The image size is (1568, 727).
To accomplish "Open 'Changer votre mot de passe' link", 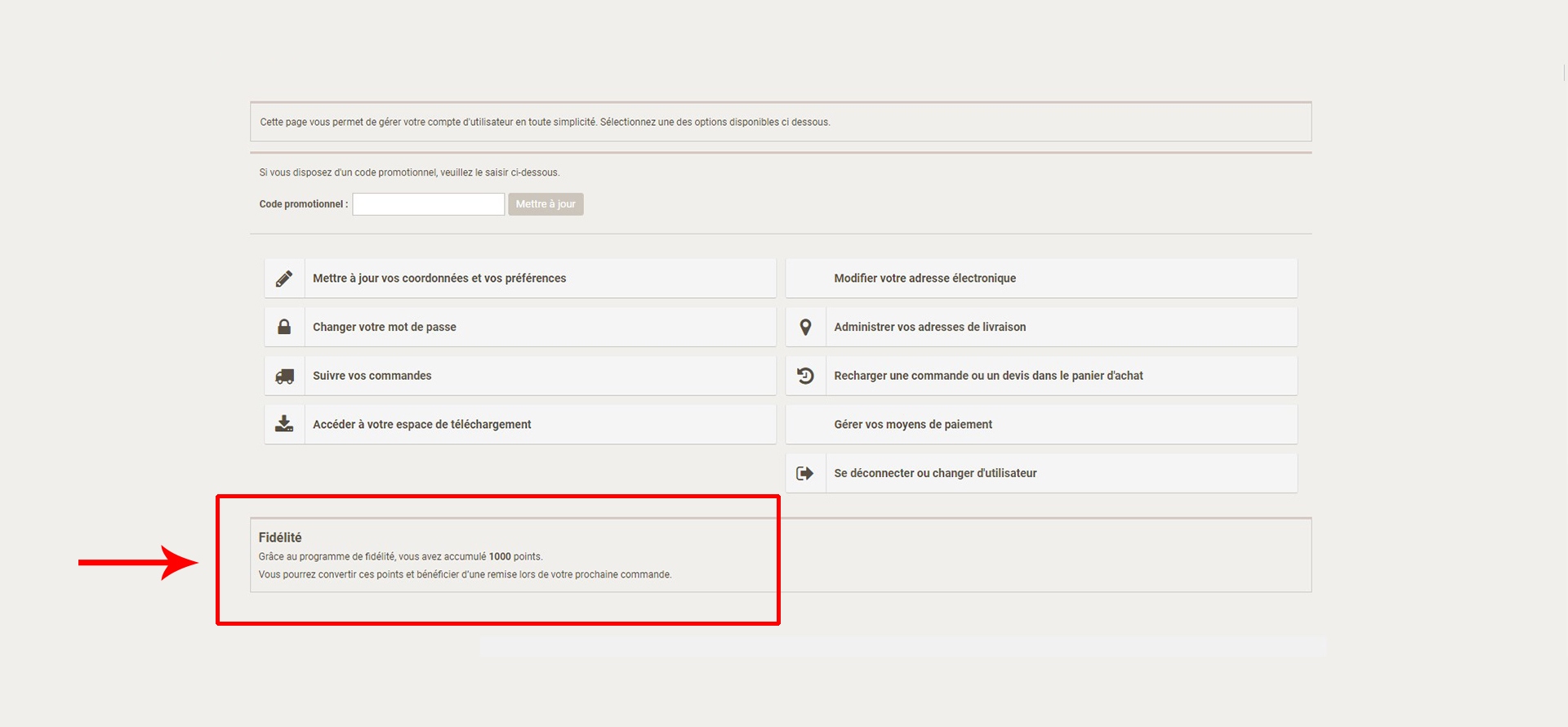I will pos(384,327).
